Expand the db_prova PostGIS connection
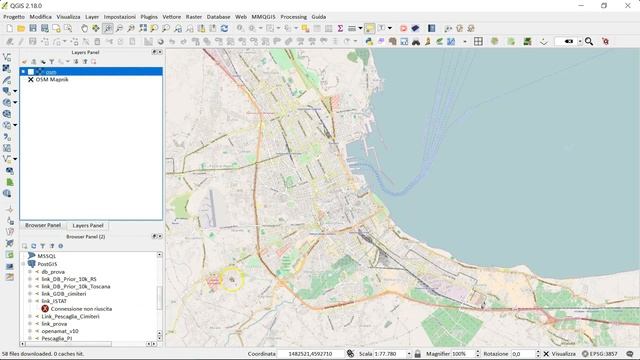Image resolution: width=640 pixels, height=360 pixels. point(30,271)
